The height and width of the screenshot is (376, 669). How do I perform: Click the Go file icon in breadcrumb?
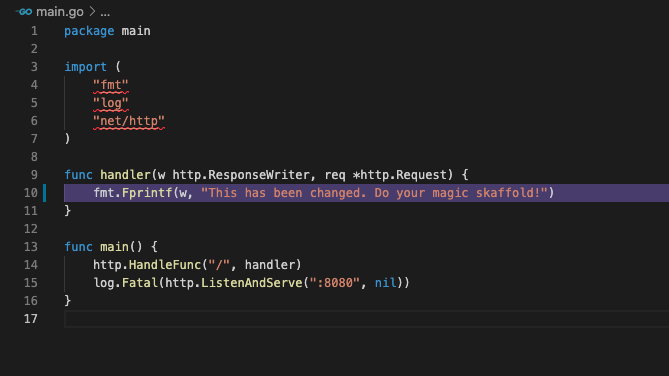tap(24, 12)
